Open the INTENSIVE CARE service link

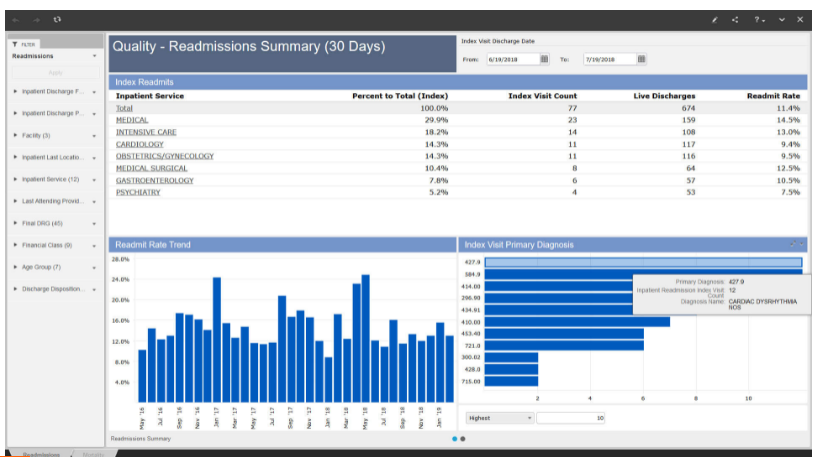146,132
